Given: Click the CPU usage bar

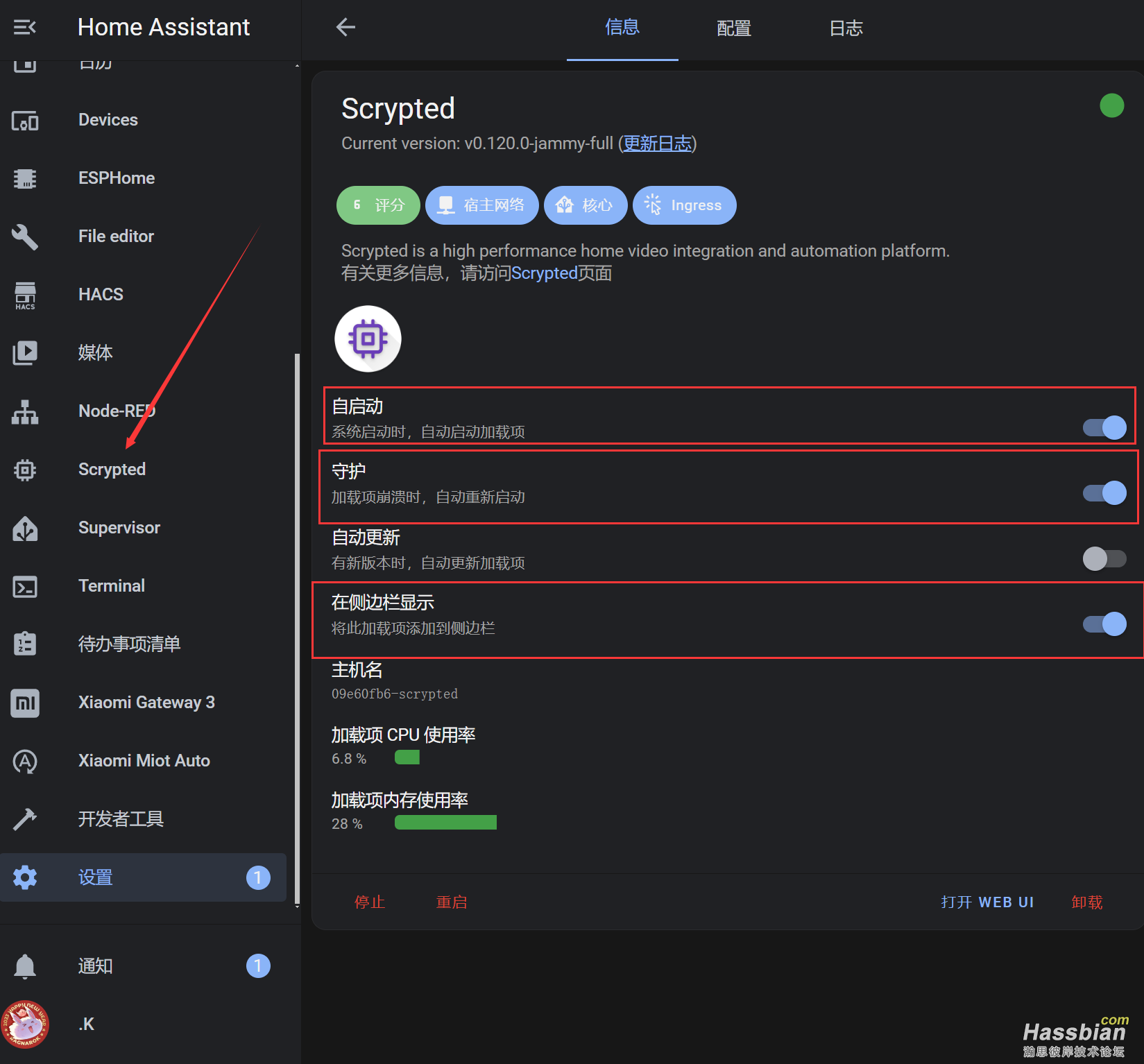Looking at the screenshot, I should point(407,757).
